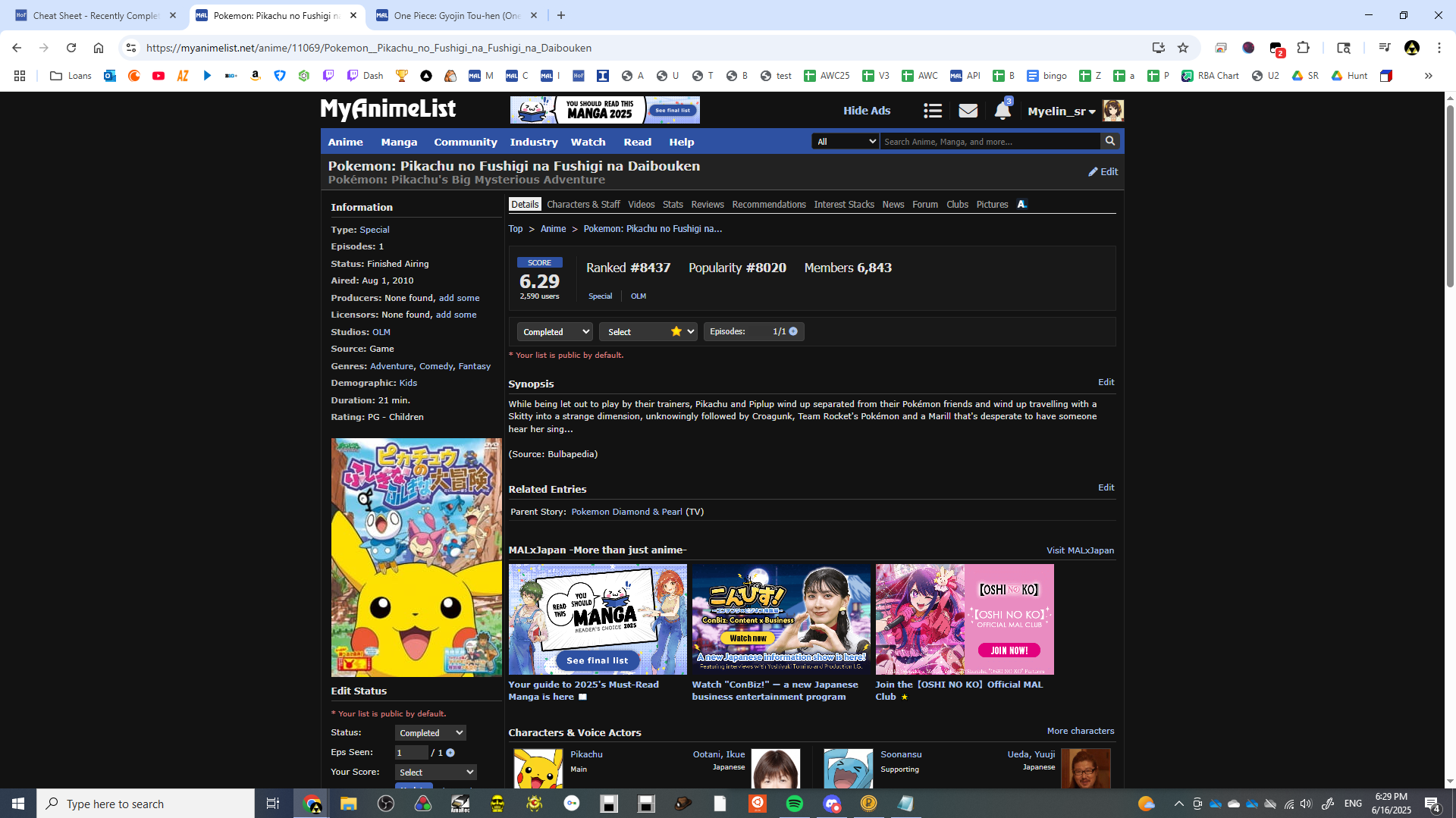Open the MAL list view icon
This screenshot has width=1456, height=818.
point(933,111)
